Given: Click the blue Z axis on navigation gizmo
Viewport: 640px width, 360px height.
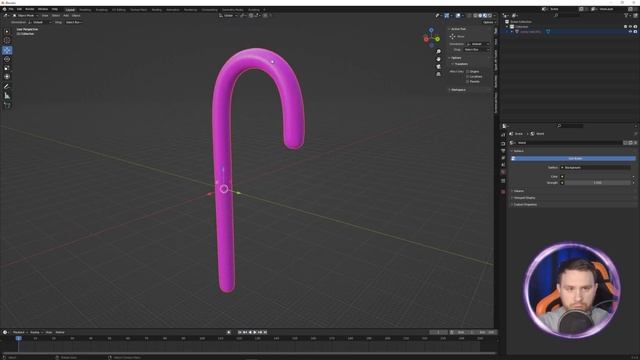Looking at the screenshot, I should (x=431, y=30).
